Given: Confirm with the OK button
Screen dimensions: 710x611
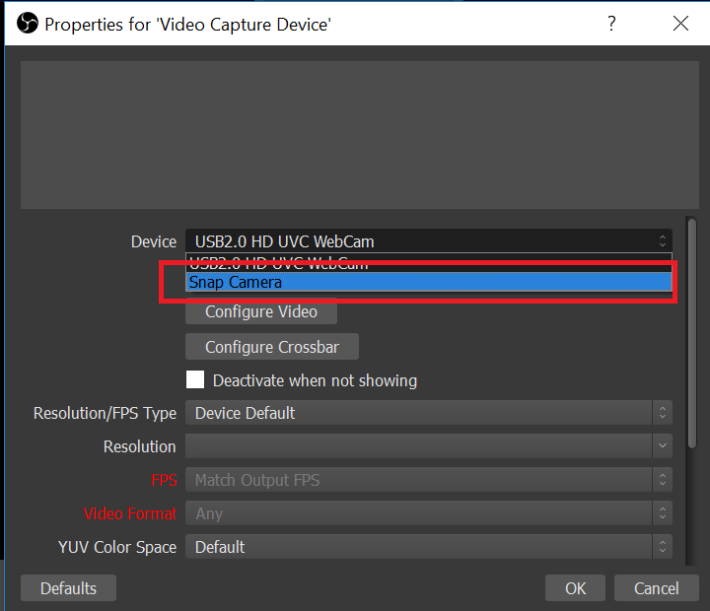Looking at the screenshot, I should click(x=575, y=588).
